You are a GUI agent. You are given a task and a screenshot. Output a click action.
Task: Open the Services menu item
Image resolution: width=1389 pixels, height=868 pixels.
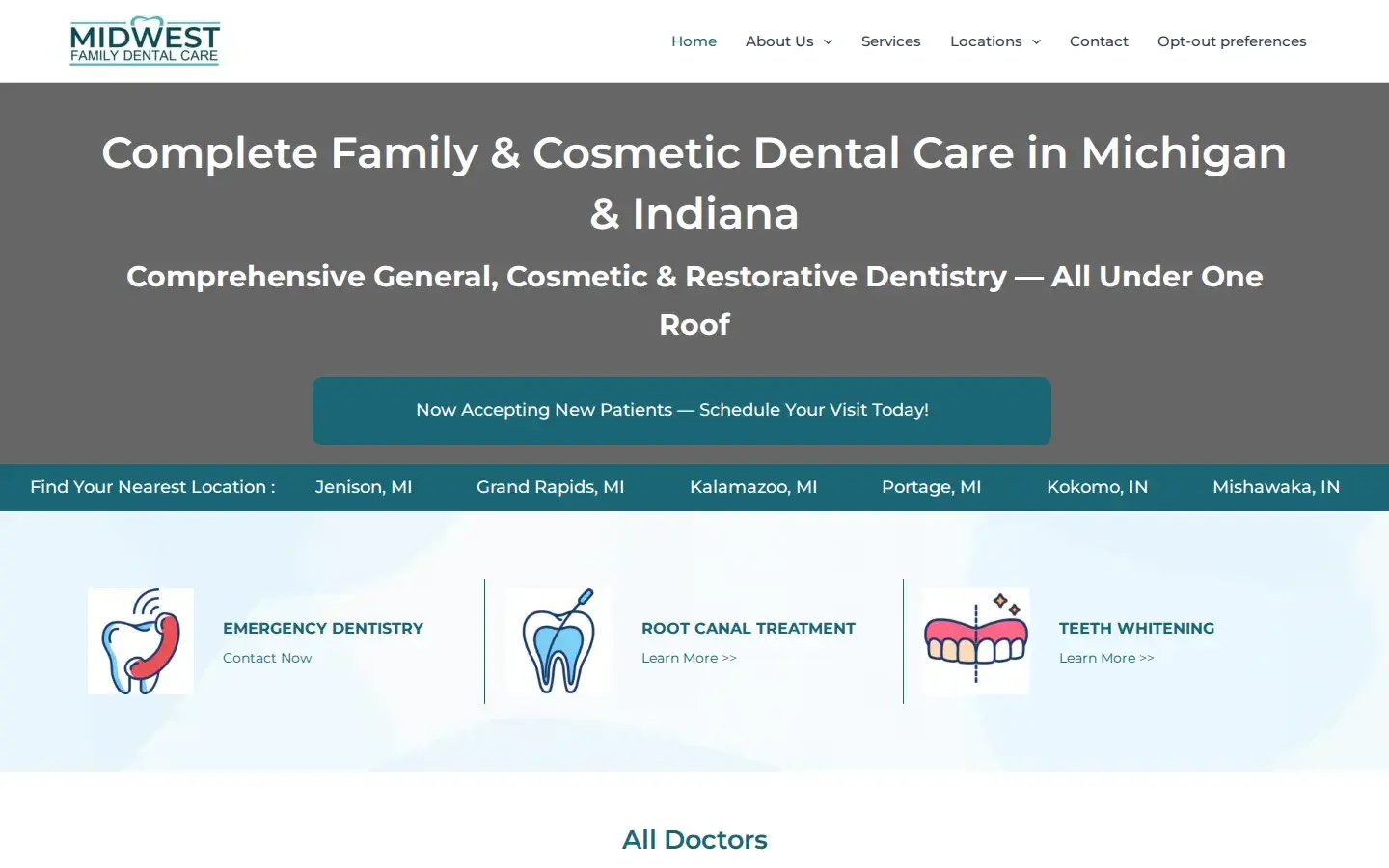click(890, 41)
